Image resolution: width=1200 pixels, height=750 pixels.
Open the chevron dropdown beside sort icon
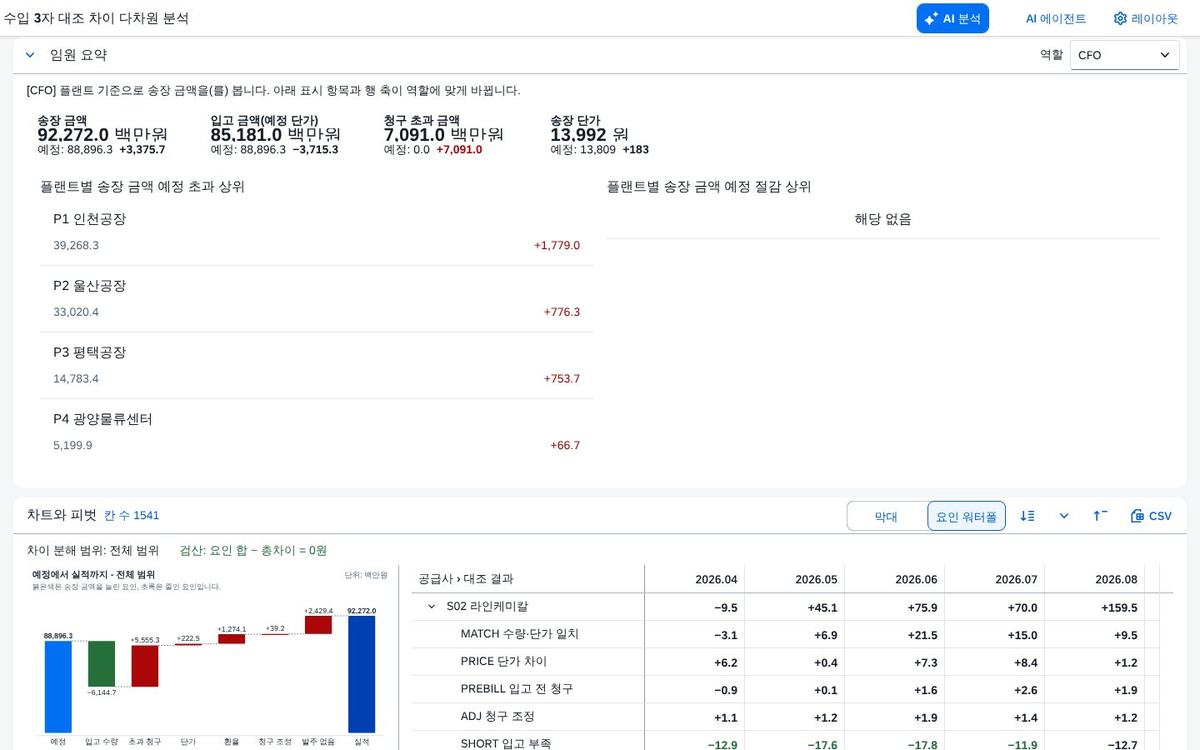pos(1064,516)
